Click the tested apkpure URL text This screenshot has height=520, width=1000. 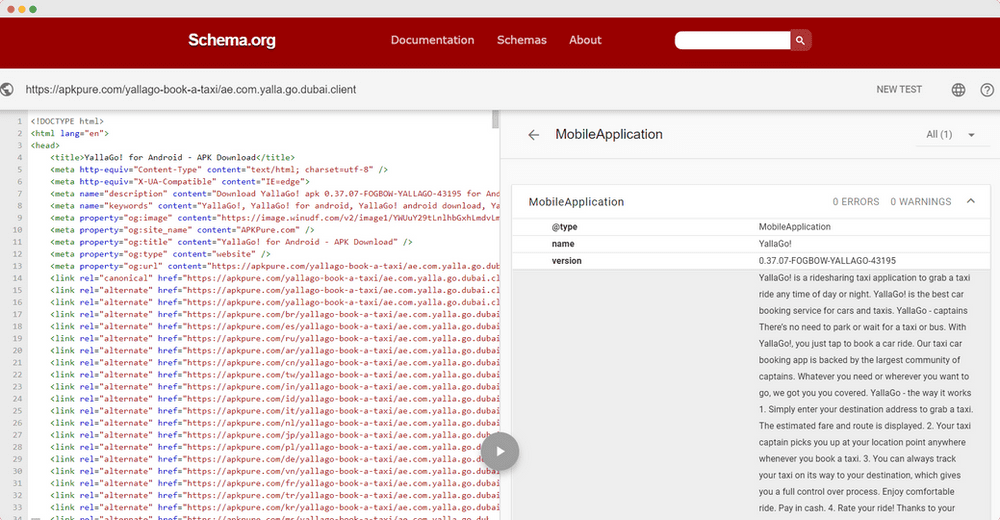(191, 89)
